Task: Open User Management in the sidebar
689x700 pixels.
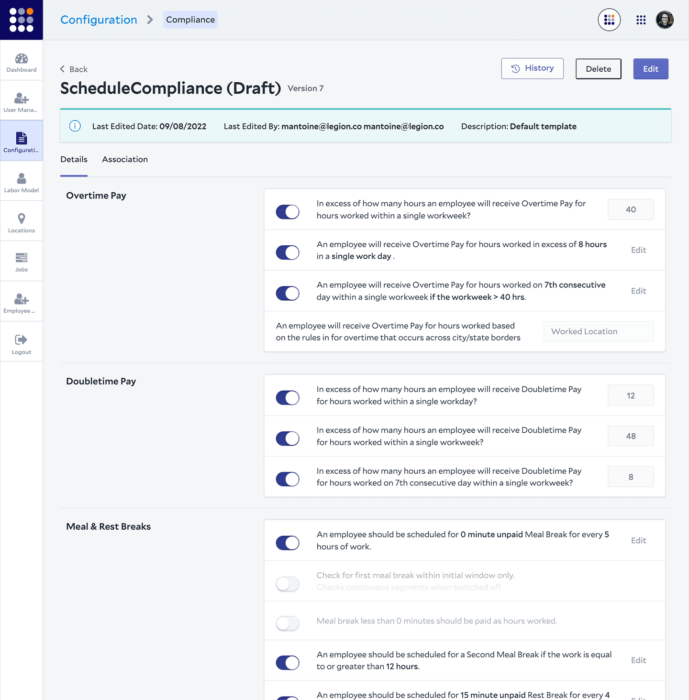Action: tap(21, 101)
